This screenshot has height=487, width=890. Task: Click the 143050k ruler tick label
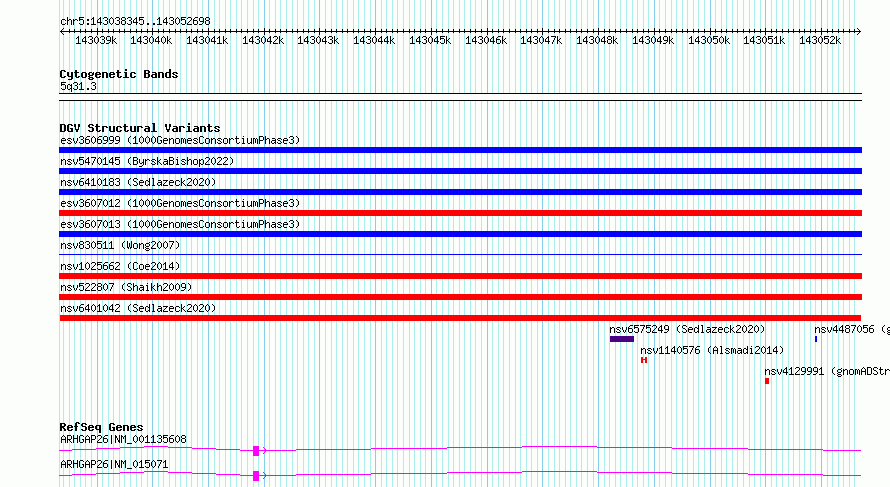[x=709, y=40]
